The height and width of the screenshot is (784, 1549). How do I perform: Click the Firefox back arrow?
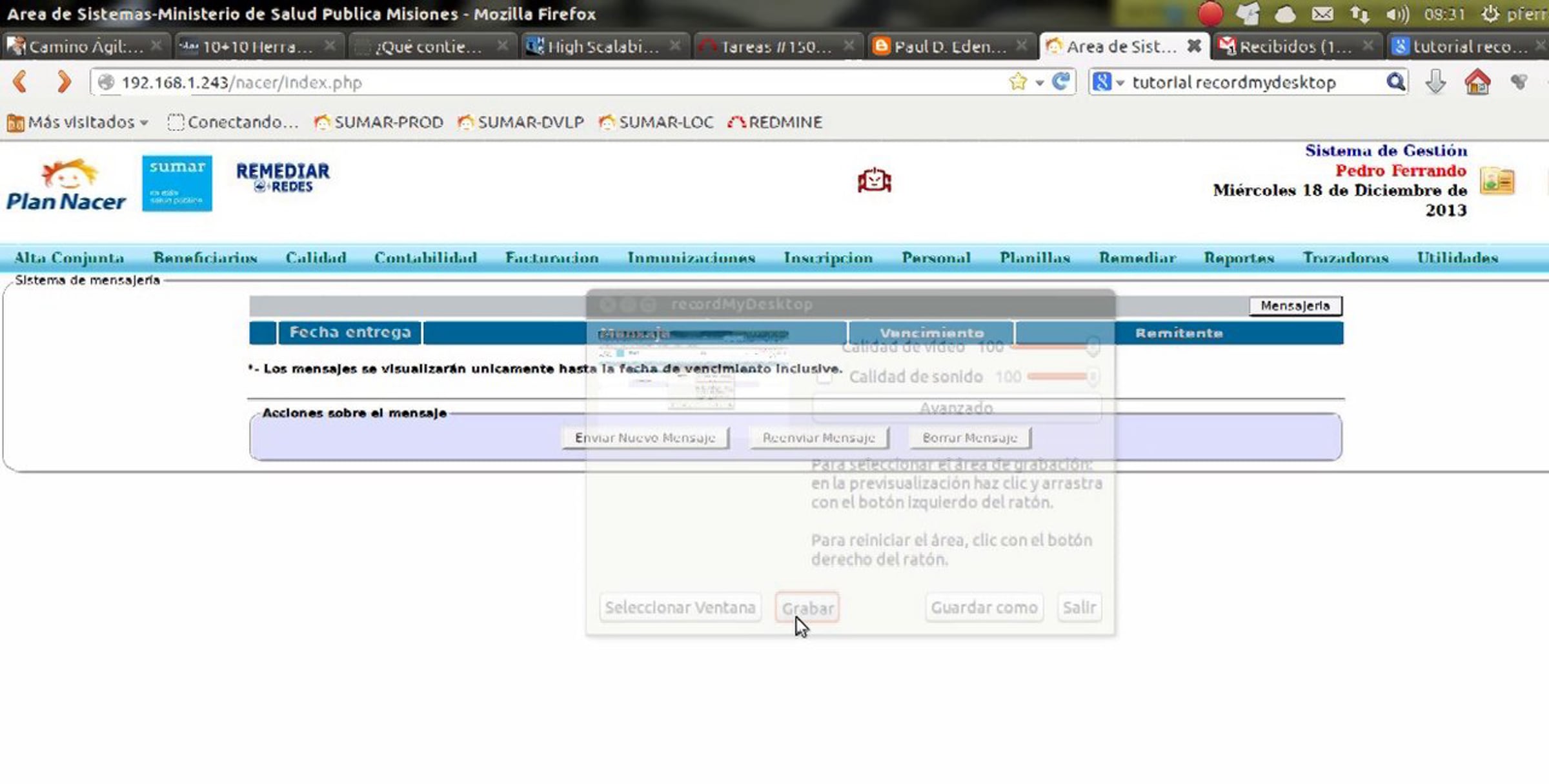[x=21, y=82]
